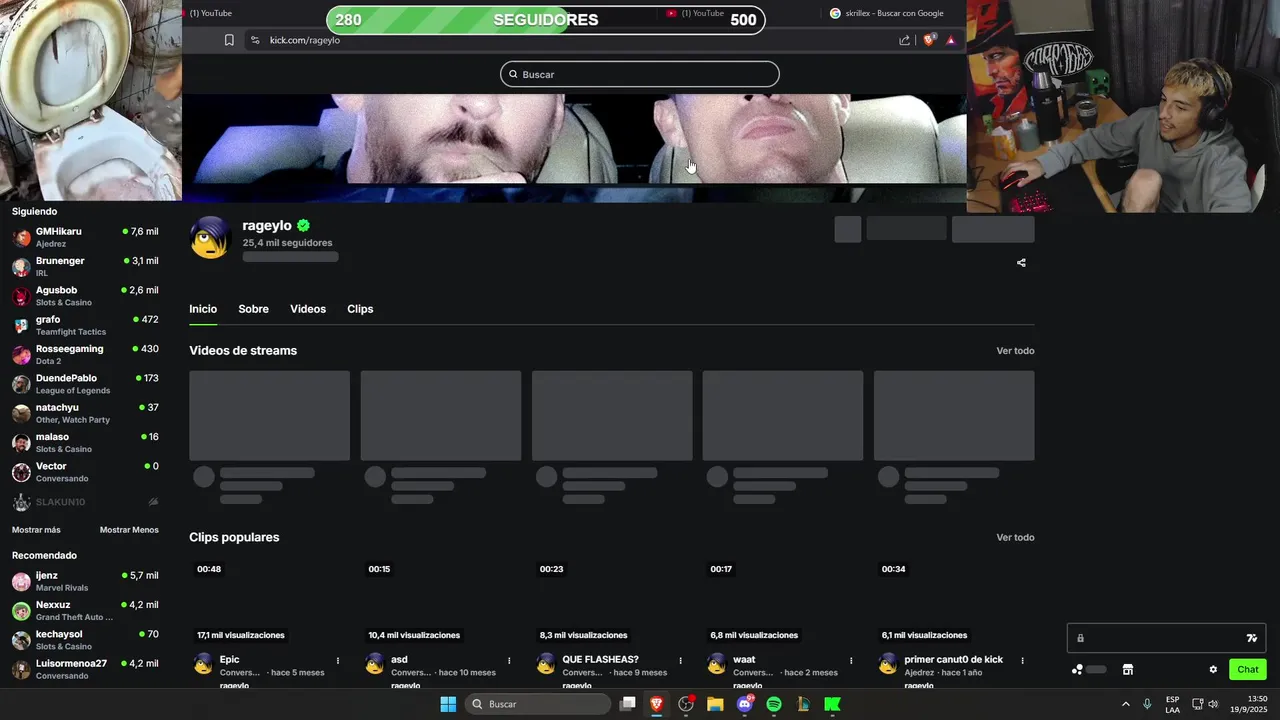The width and height of the screenshot is (1280, 720).
Task: Bookmark this page with the bookmark icon
Action: (229, 40)
